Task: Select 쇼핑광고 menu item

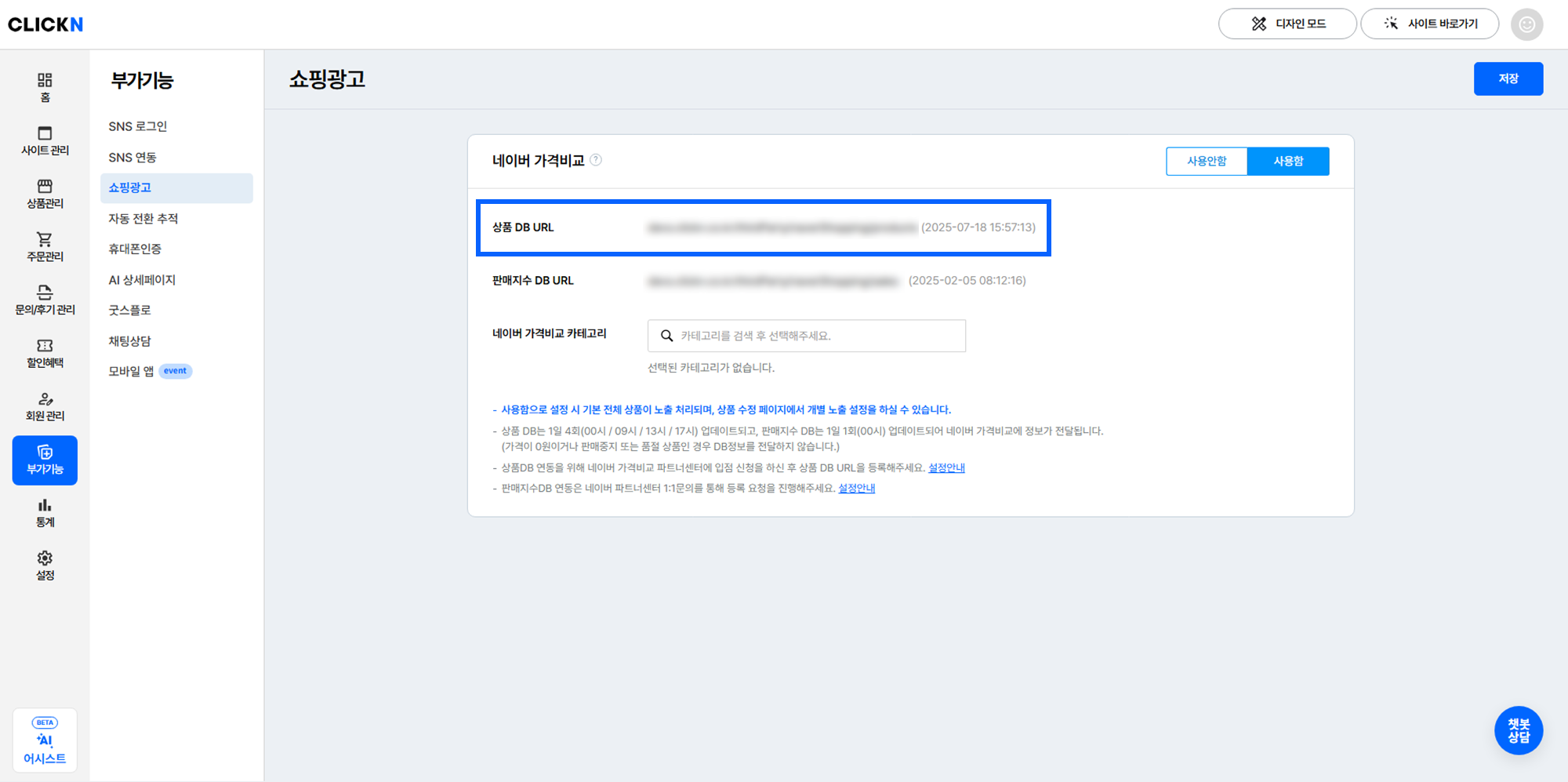Action: [x=176, y=188]
